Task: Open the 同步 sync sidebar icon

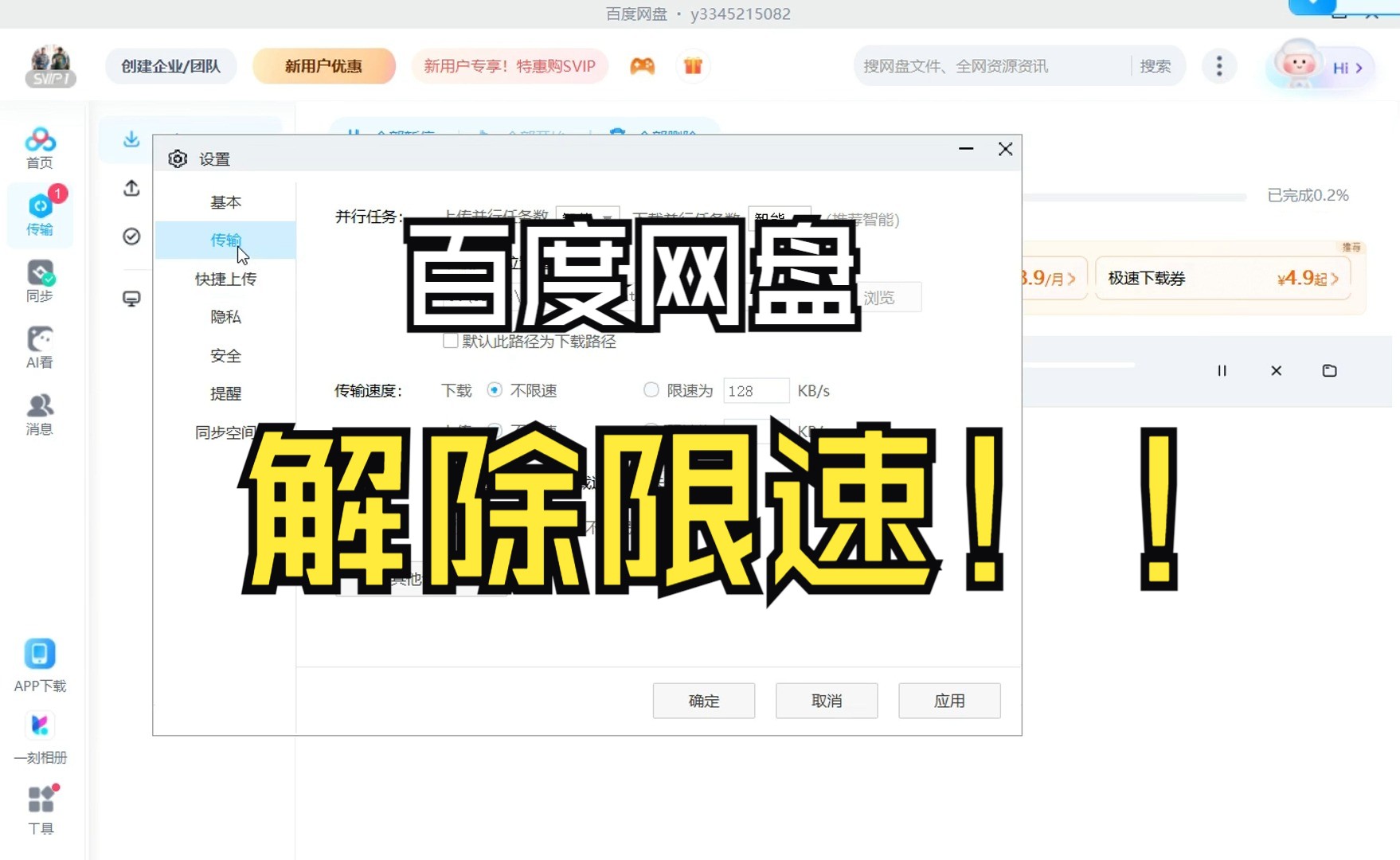Action: (x=40, y=281)
